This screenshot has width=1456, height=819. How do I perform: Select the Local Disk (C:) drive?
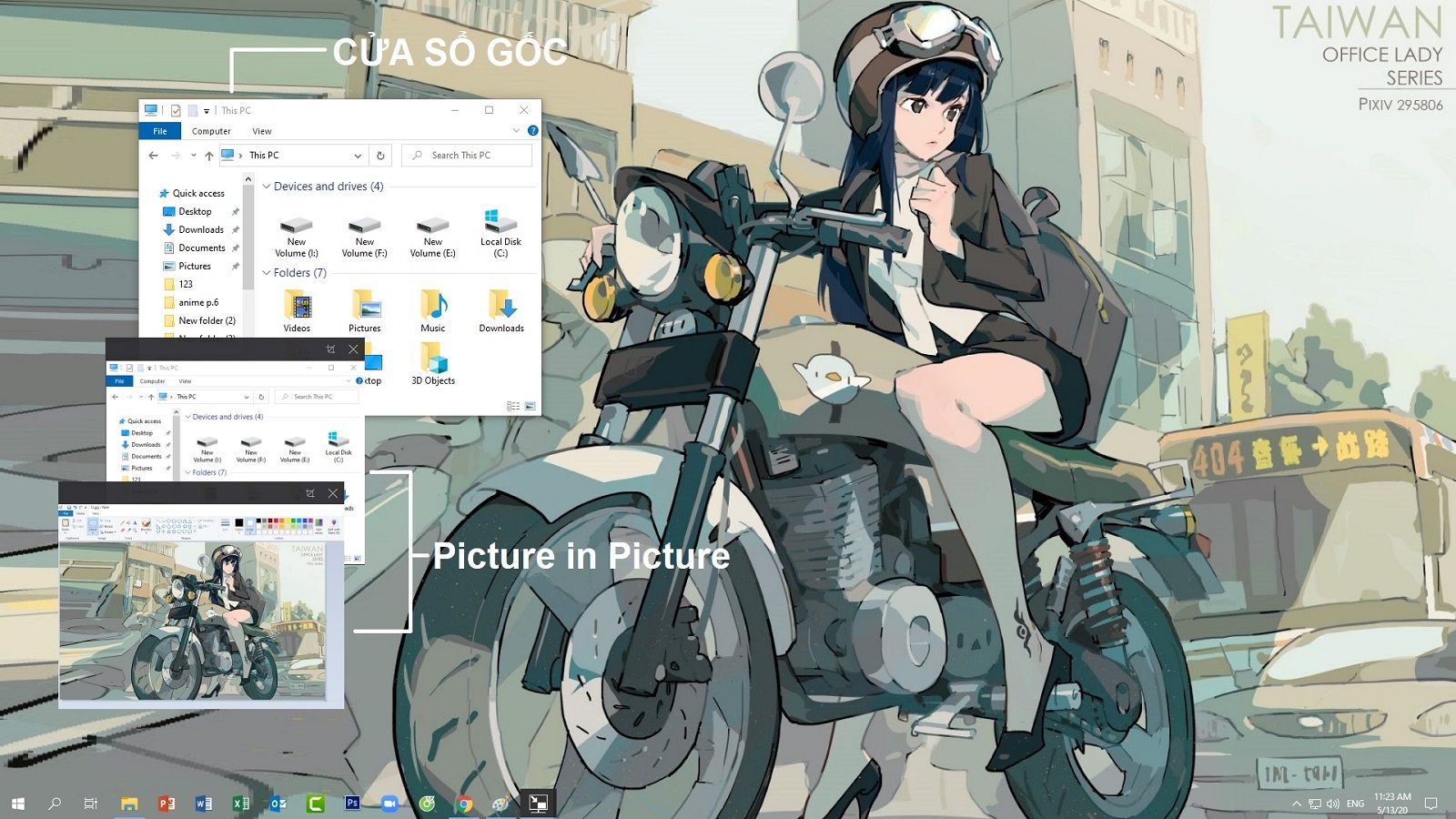click(501, 234)
